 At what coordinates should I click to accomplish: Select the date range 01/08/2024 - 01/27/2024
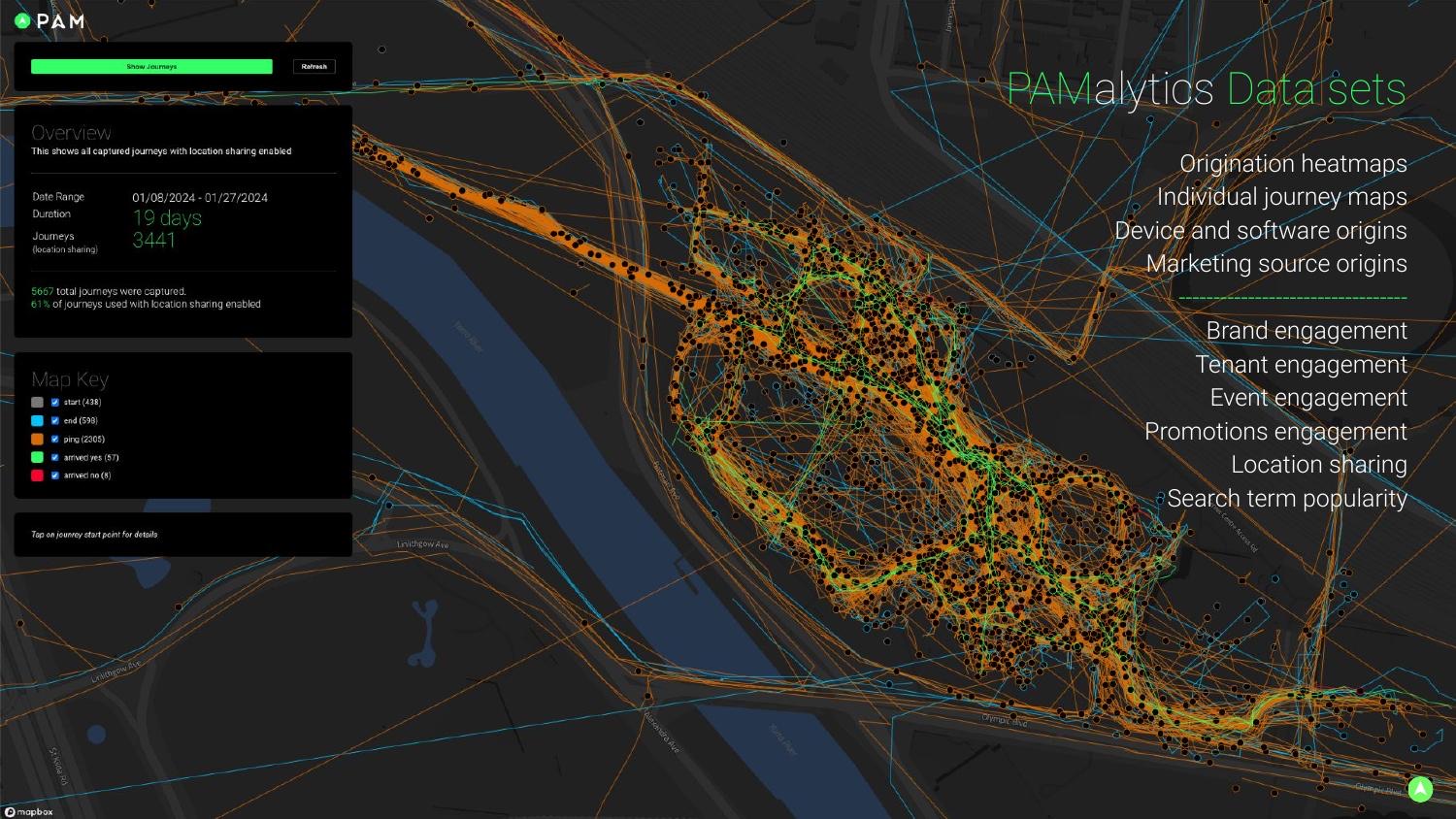[200, 198]
